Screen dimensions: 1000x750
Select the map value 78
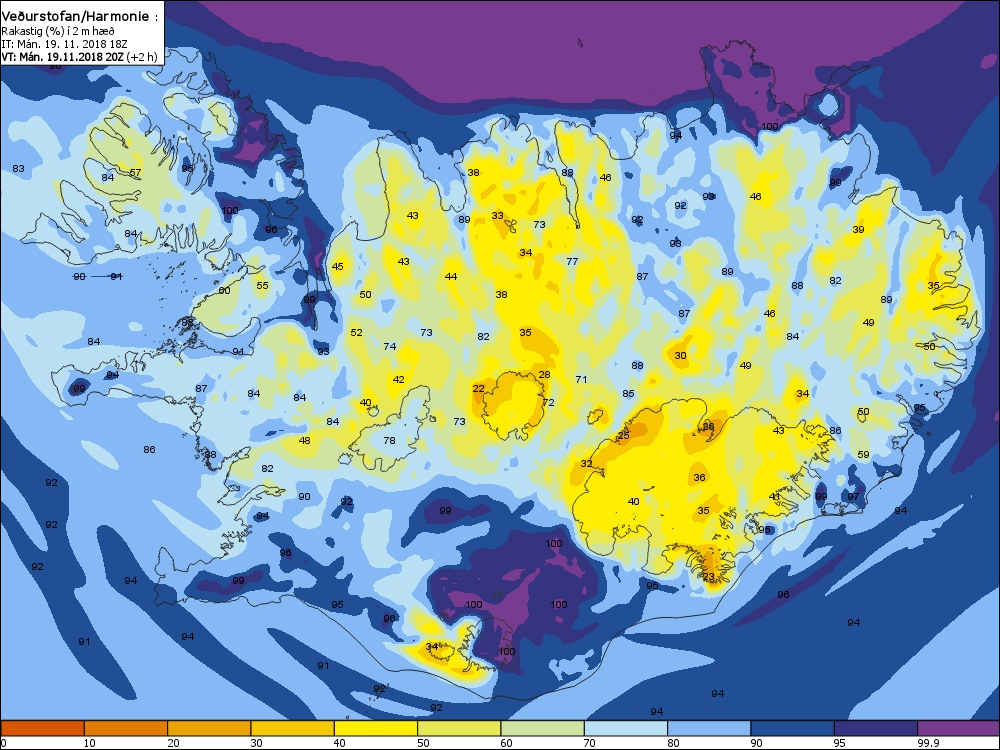389,440
